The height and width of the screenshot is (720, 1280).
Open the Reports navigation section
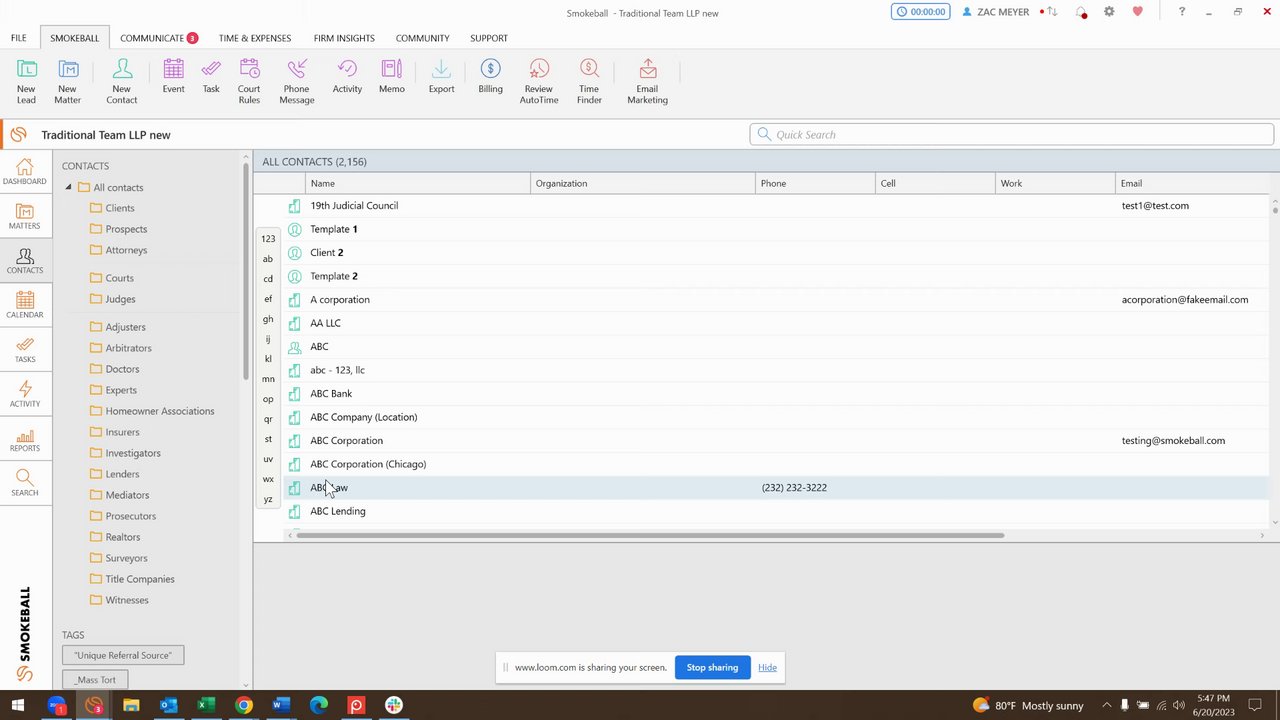25,438
